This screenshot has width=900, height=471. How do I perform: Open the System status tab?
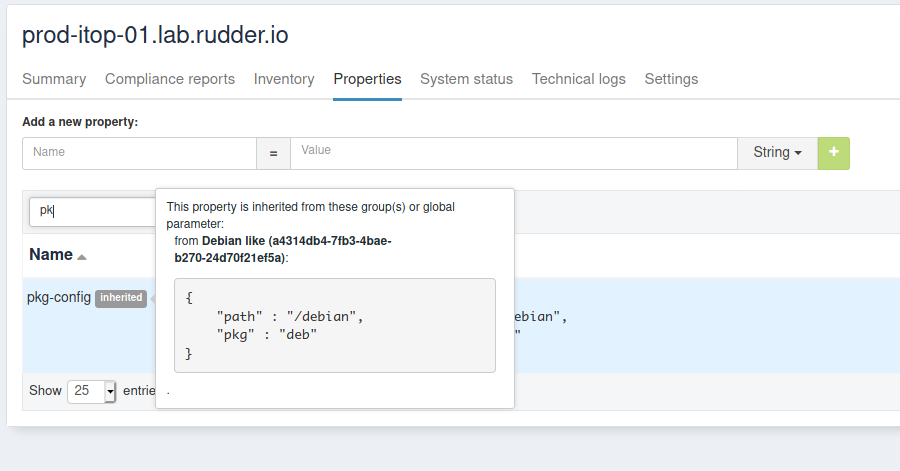coord(466,79)
